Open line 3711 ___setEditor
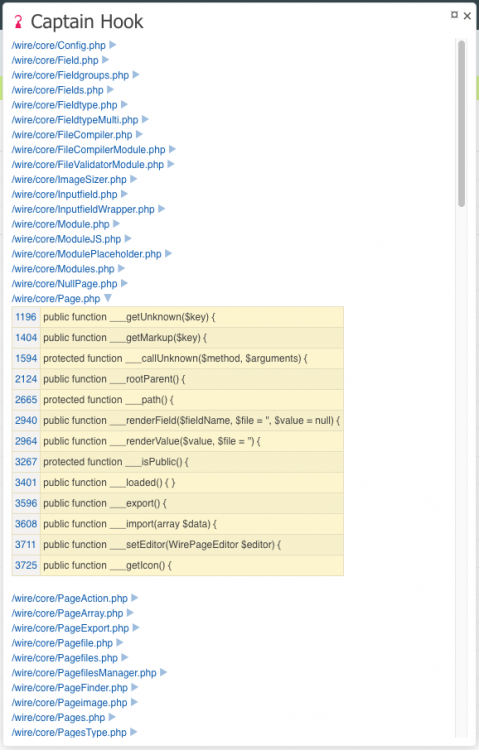This screenshot has width=479, height=750. tap(26, 544)
